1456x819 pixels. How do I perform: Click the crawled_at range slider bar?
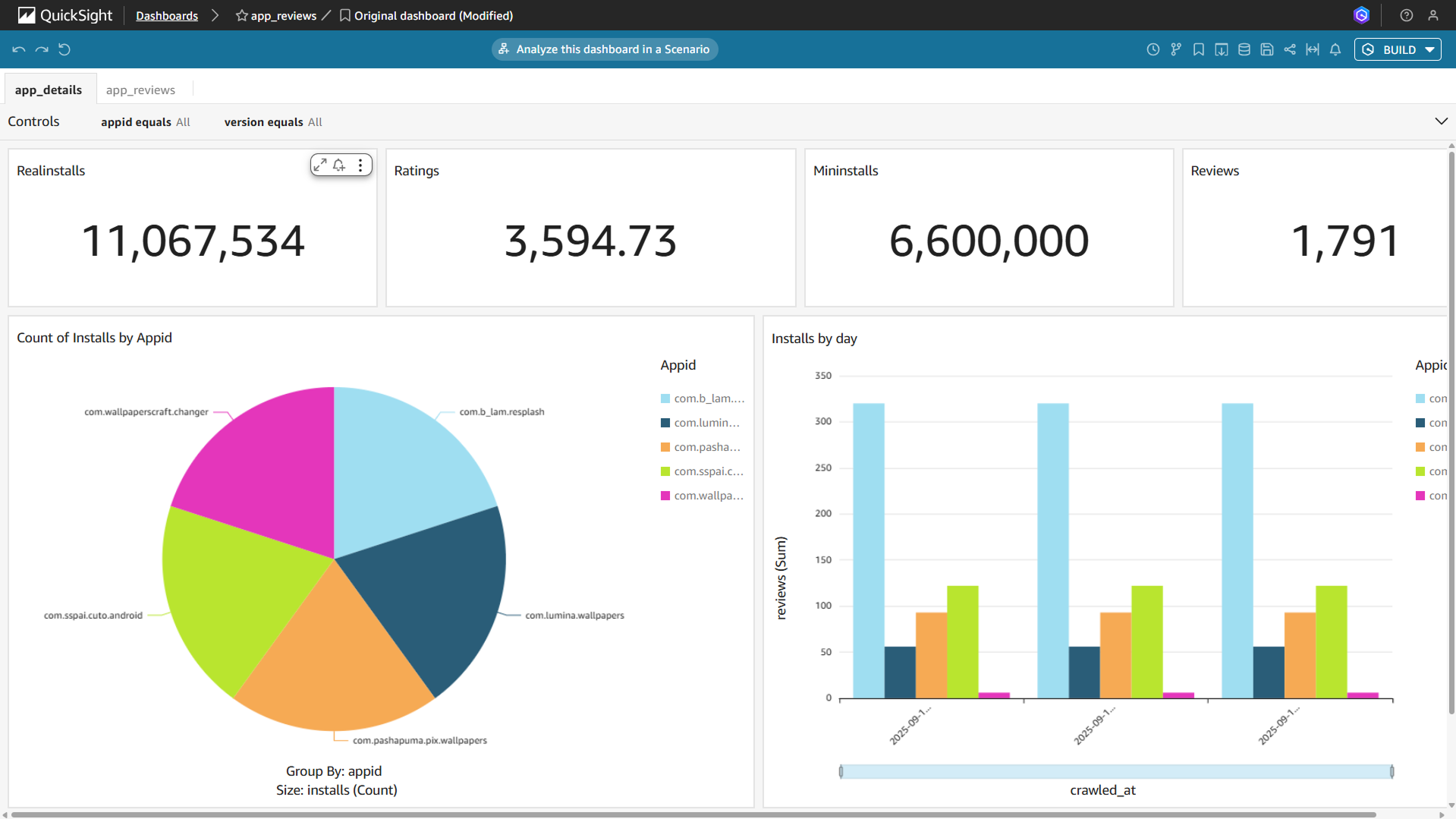1115,772
